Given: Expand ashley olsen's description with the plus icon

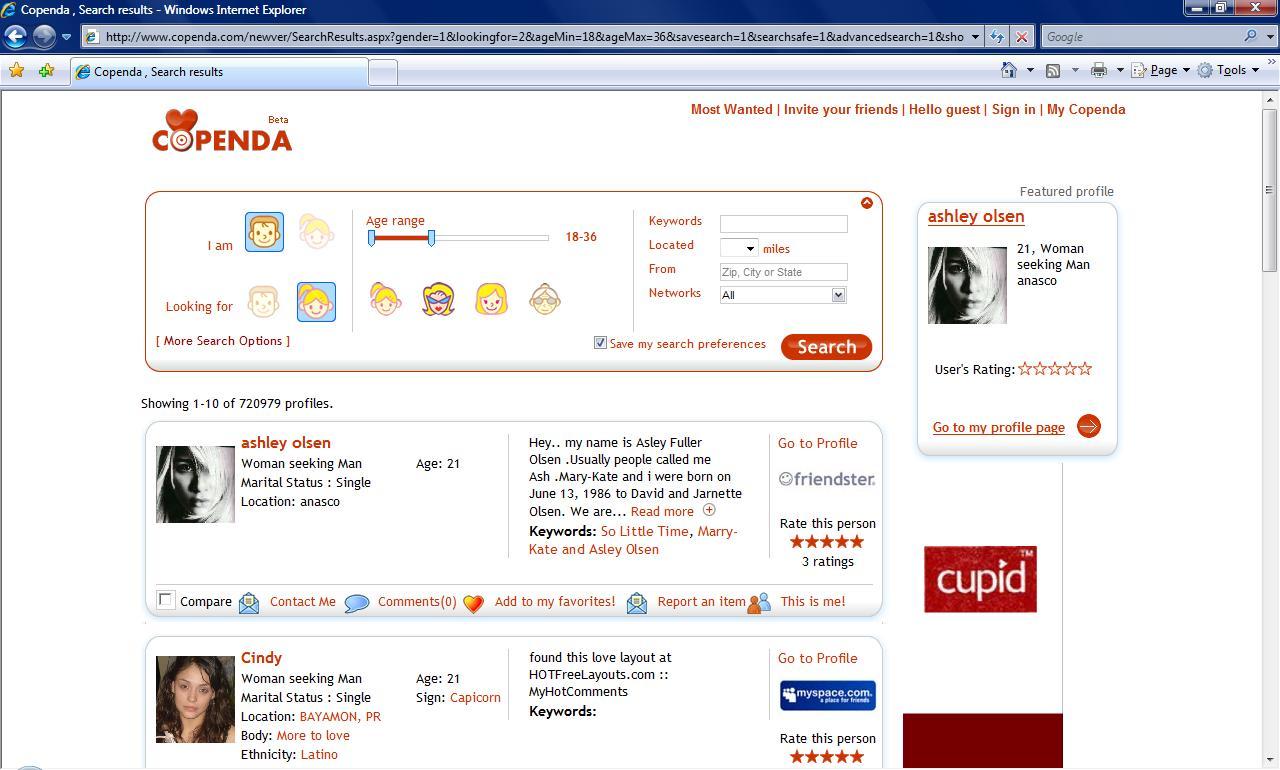Looking at the screenshot, I should point(709,510).
